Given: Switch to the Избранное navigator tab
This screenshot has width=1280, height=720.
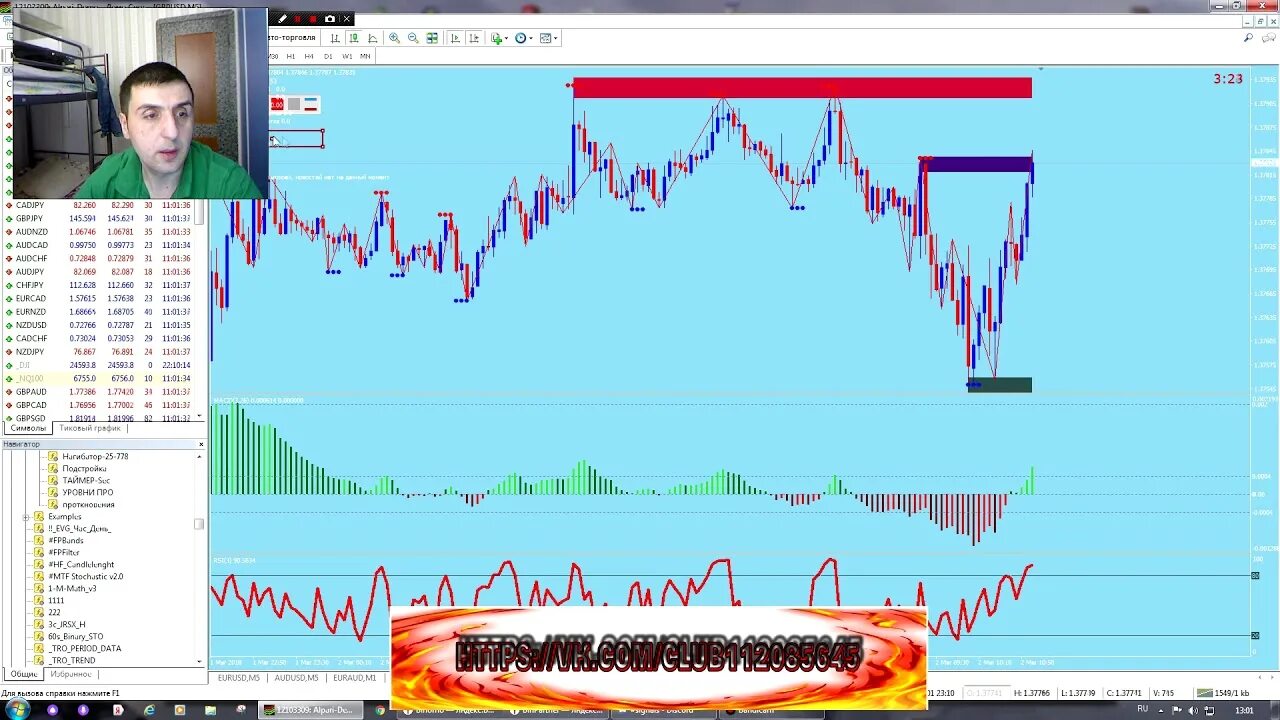Looking at the screenshot, I should 71,674.
